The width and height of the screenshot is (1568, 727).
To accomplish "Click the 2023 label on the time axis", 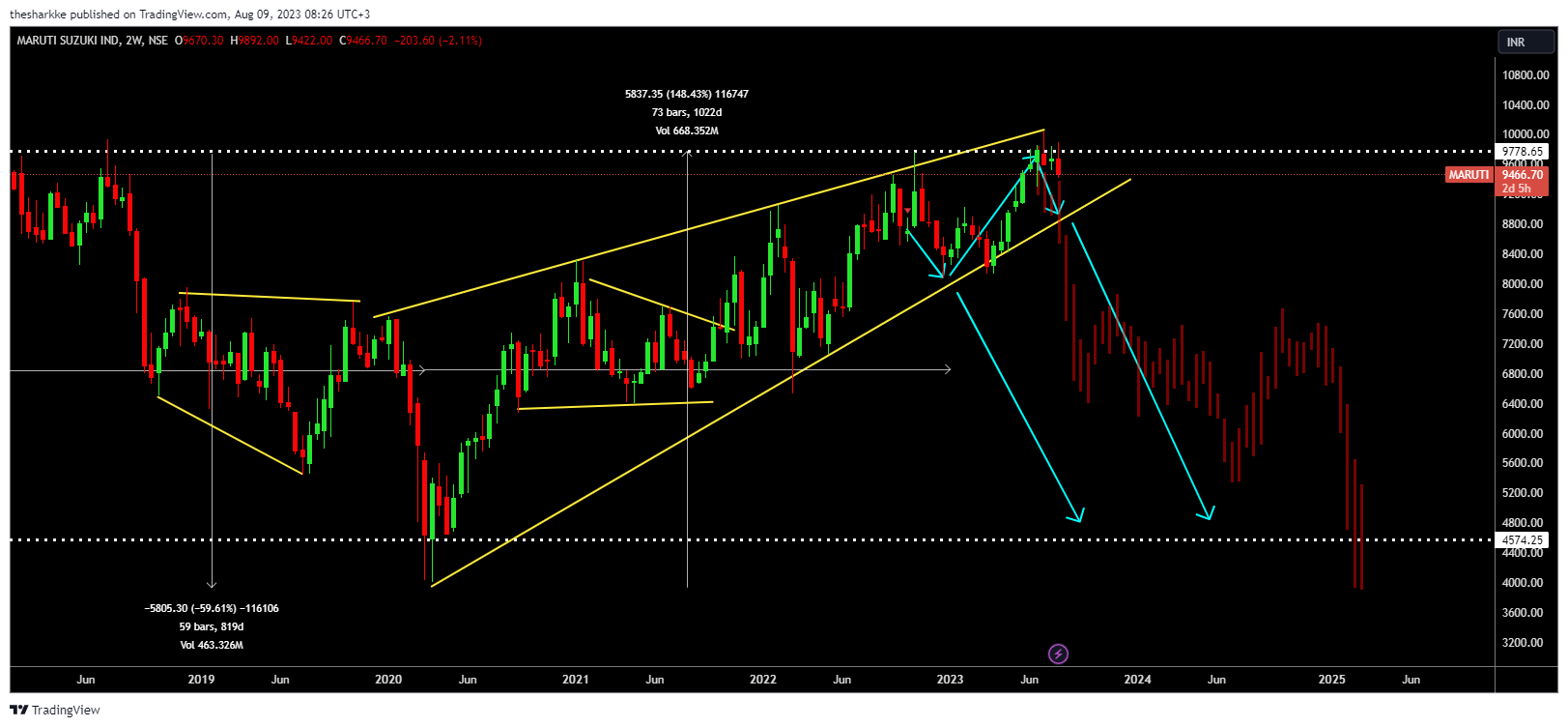I will pos(951,680).
